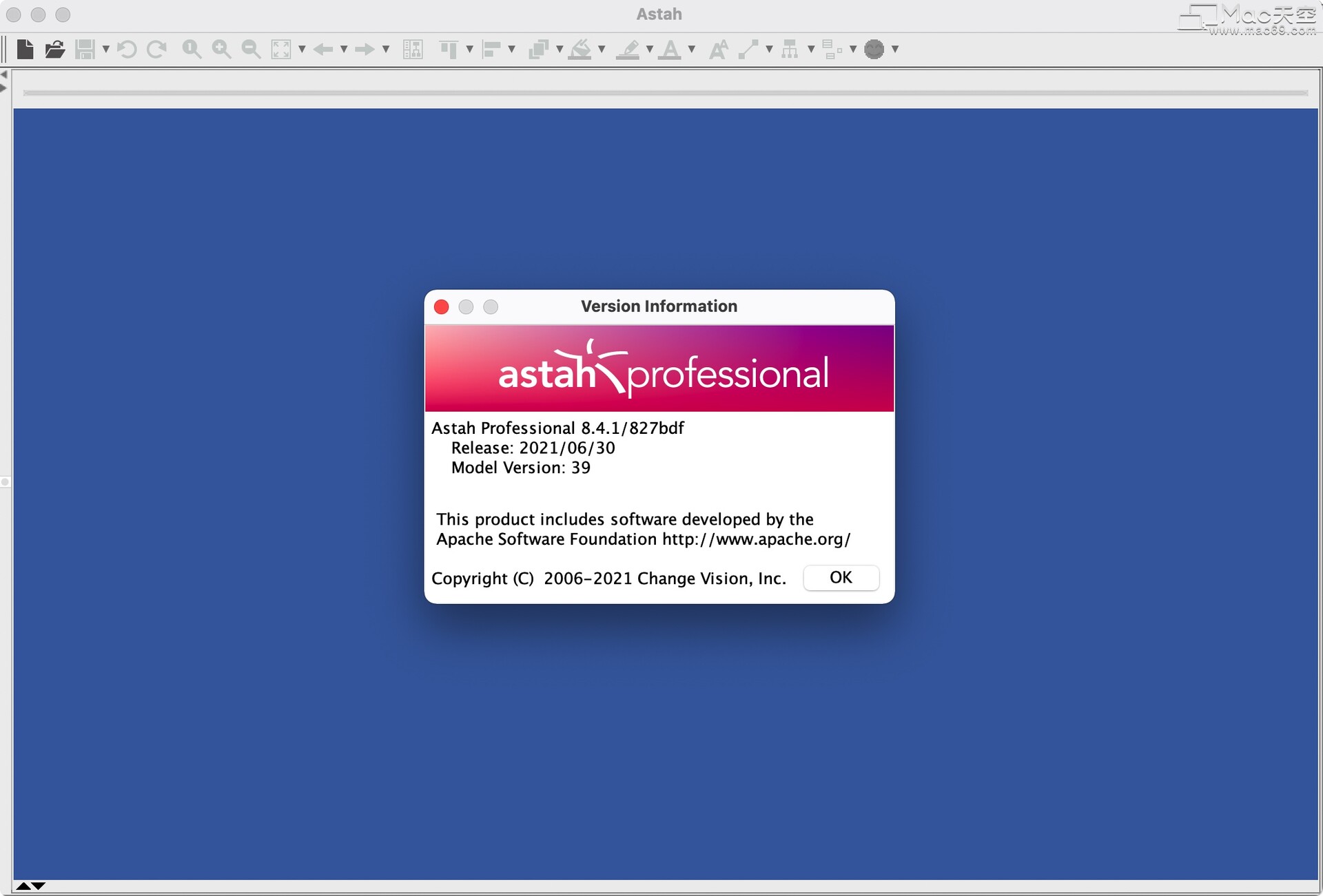
Task: Pick the bring to front tool
Action: [x=538, y=49]
